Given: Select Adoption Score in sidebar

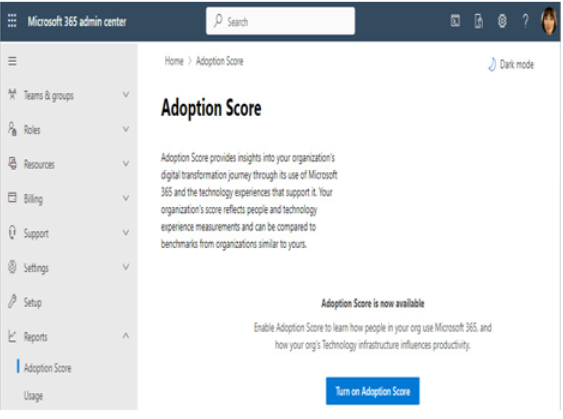Looking at the screenshot, I should click(47, 368).
